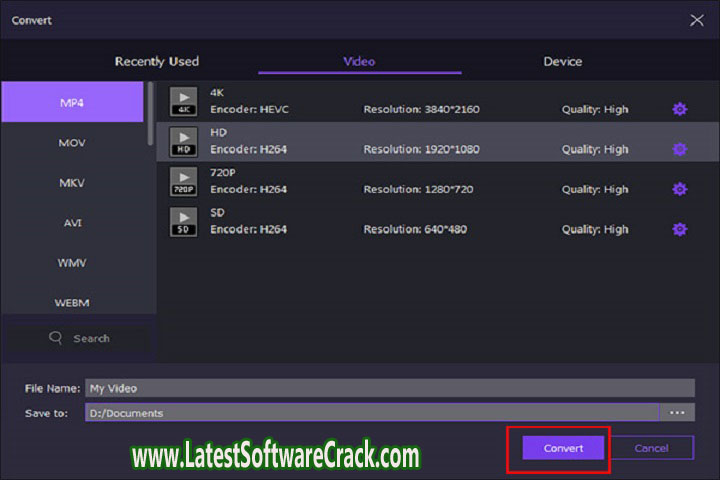
Task: Click the 4K preset video icon
Action: [x=183, y=101]
